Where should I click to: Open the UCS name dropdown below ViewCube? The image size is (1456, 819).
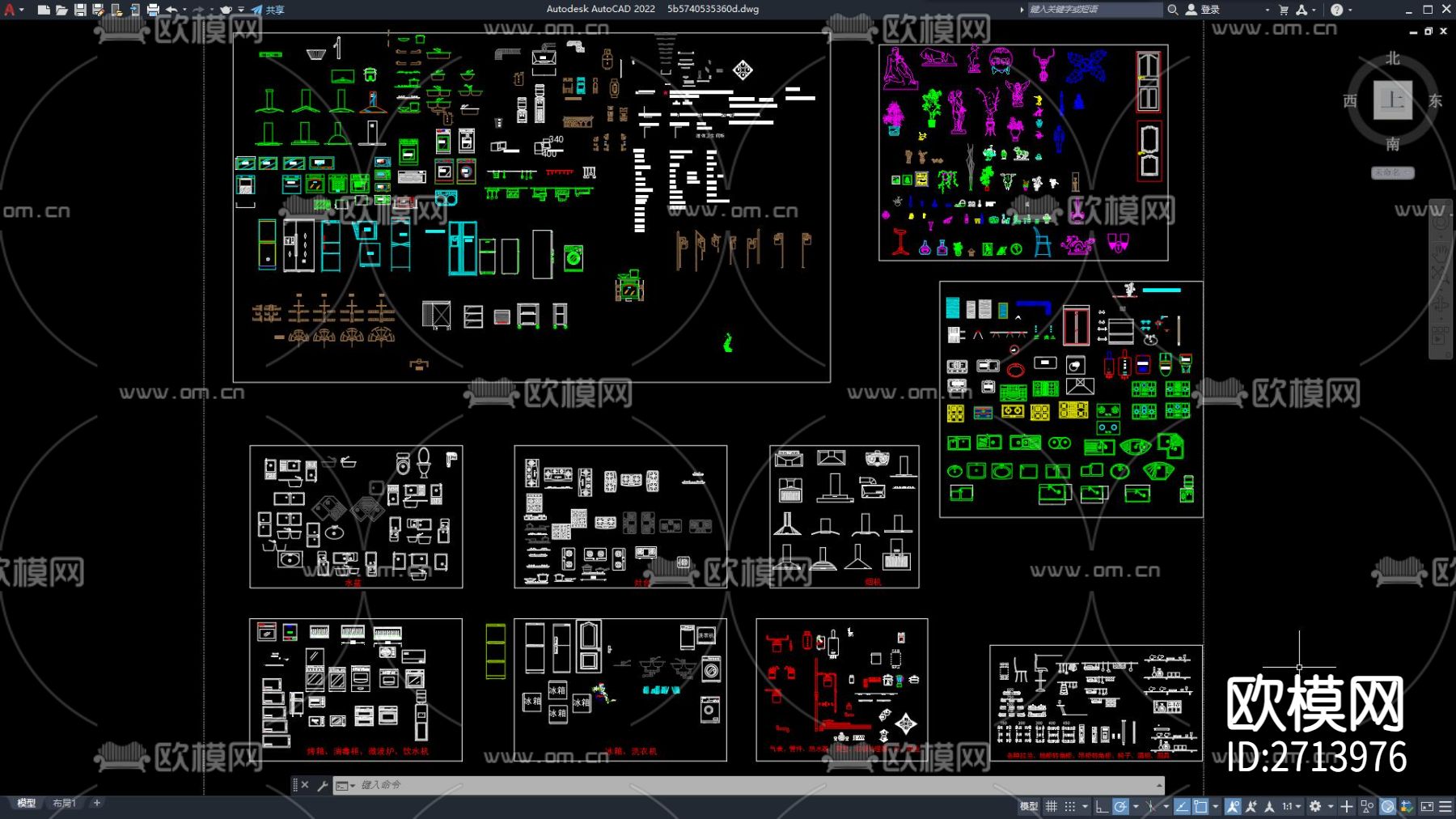click(1392, 172)
